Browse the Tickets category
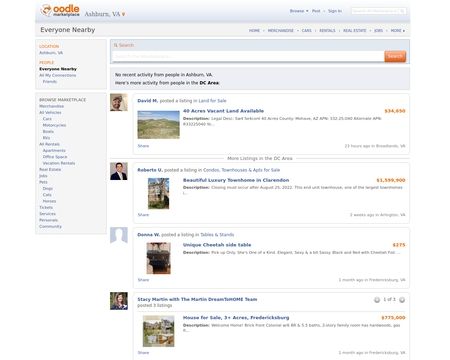The height and width of the screenshot is (360, 450). (x=46, y=207)
